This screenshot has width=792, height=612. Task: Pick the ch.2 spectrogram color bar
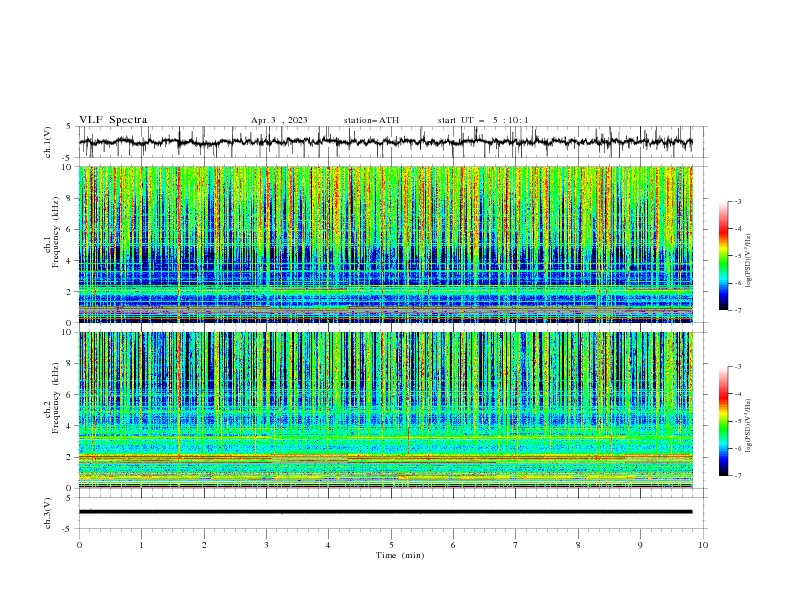[x=724, y=421]
